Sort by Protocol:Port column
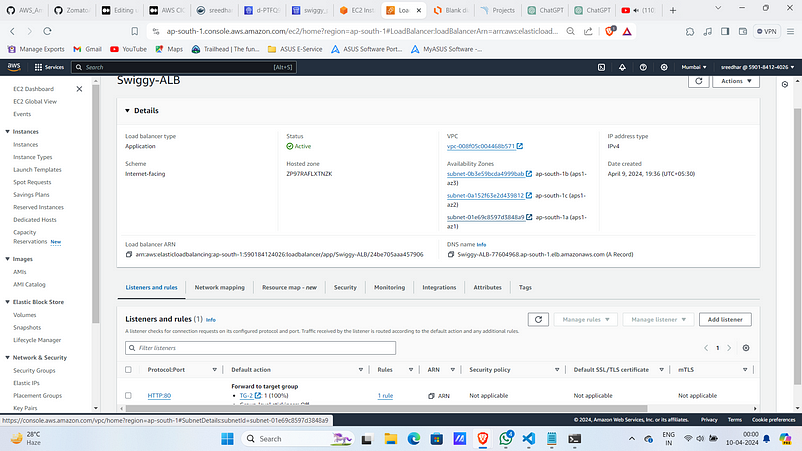 click(x=214, y=370)
